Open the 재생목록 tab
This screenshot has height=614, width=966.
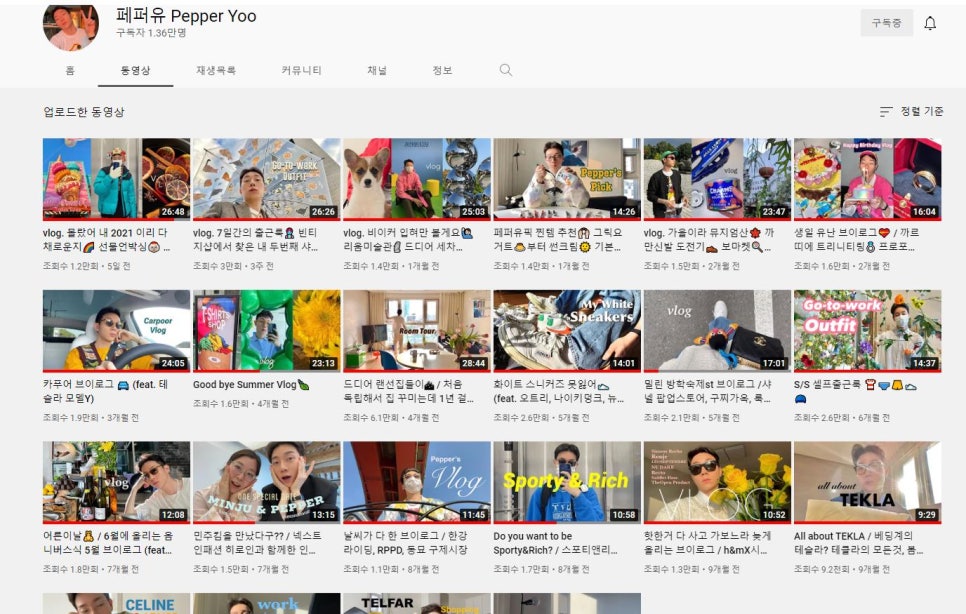click(216, 70)
